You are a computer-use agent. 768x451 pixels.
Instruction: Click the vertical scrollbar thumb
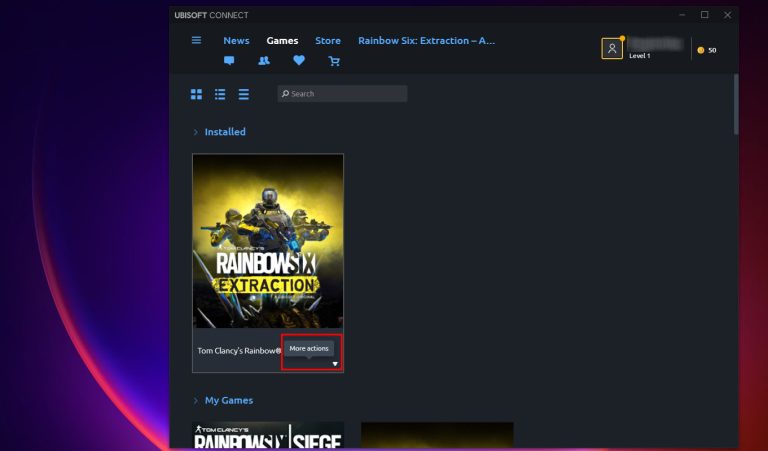(x=736, y=104)
